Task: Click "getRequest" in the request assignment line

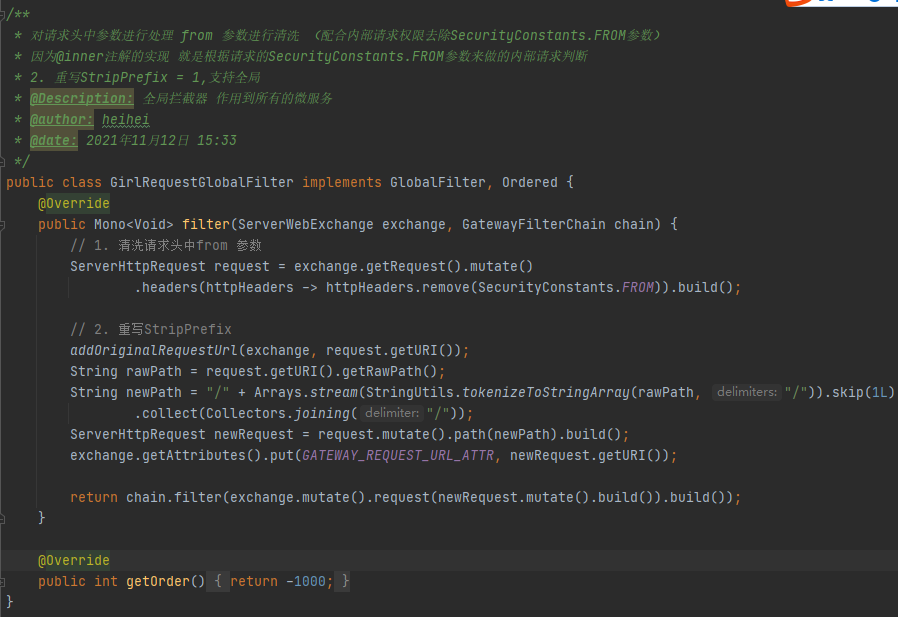Action: coord(405,266)
